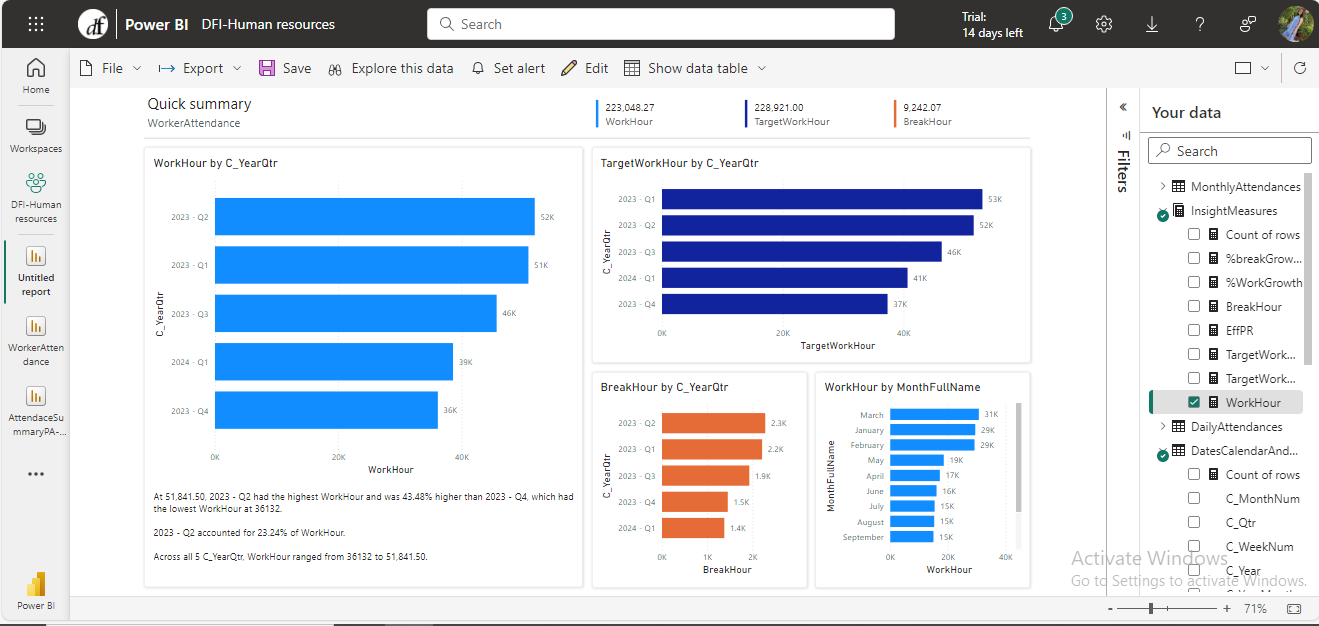Adjust the zoom level slider

[x=1152, y=608]
